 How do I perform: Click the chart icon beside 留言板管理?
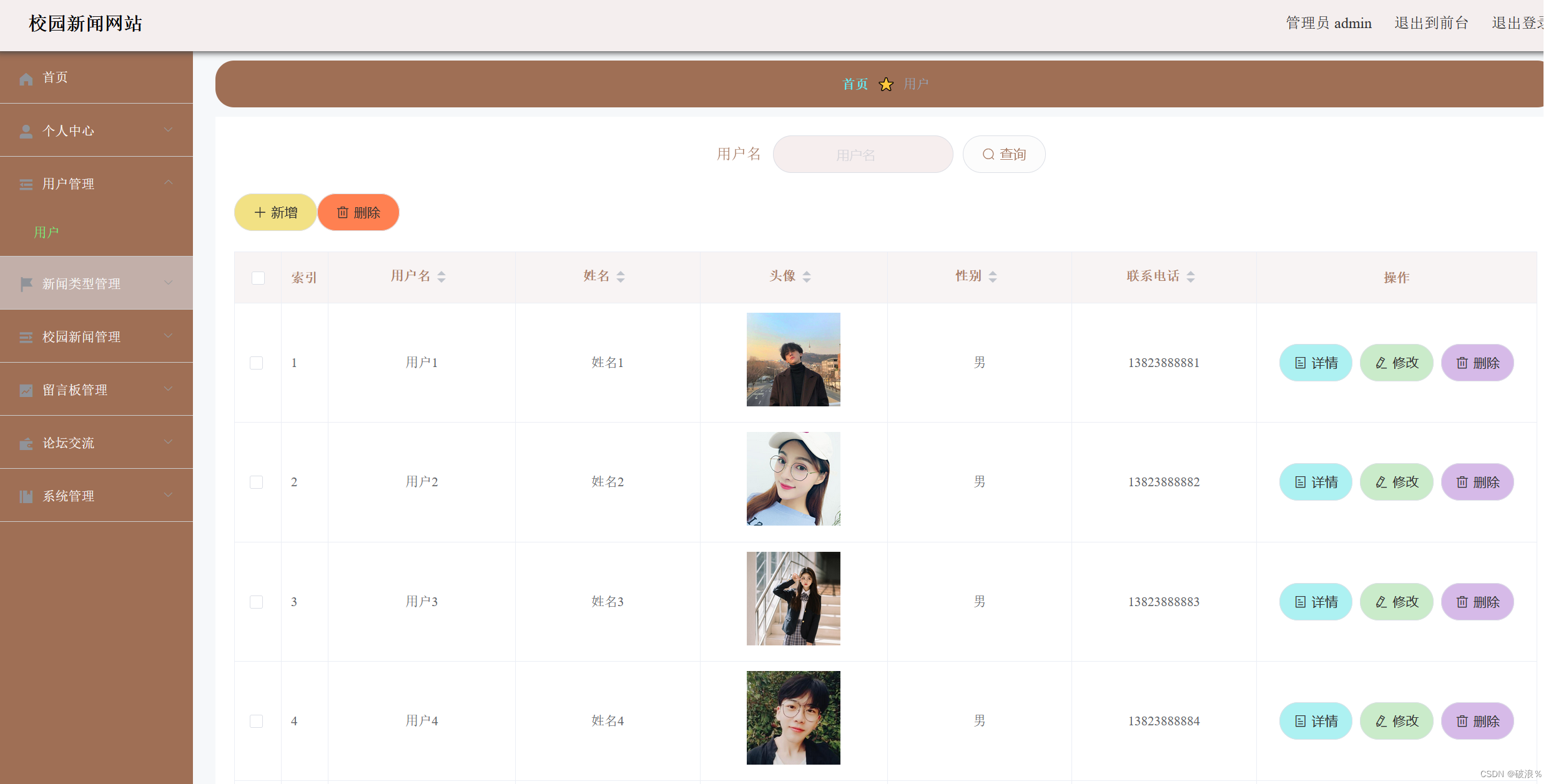click(x=26, y=390)
